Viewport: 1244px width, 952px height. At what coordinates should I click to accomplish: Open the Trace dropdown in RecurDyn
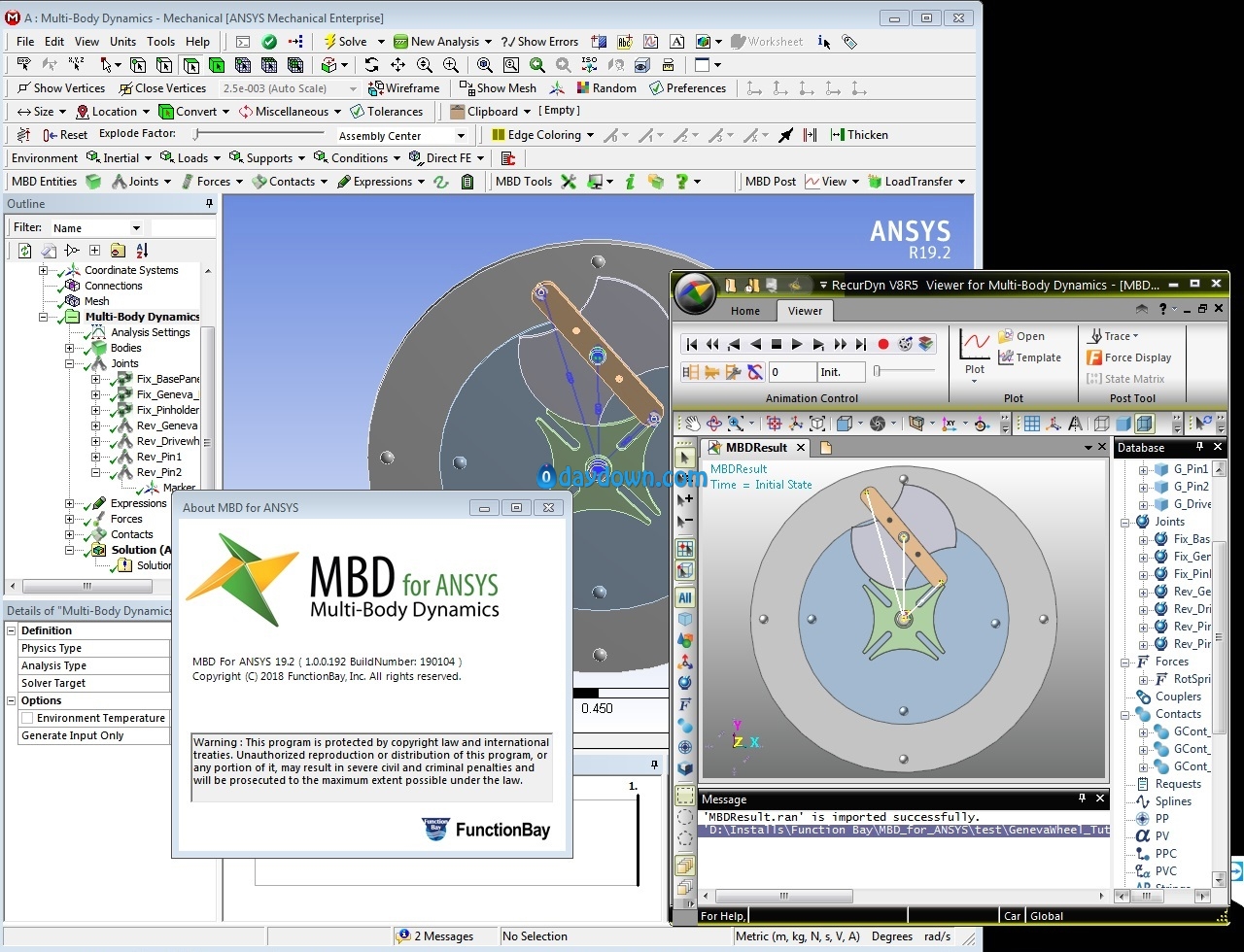(1114, 336)
